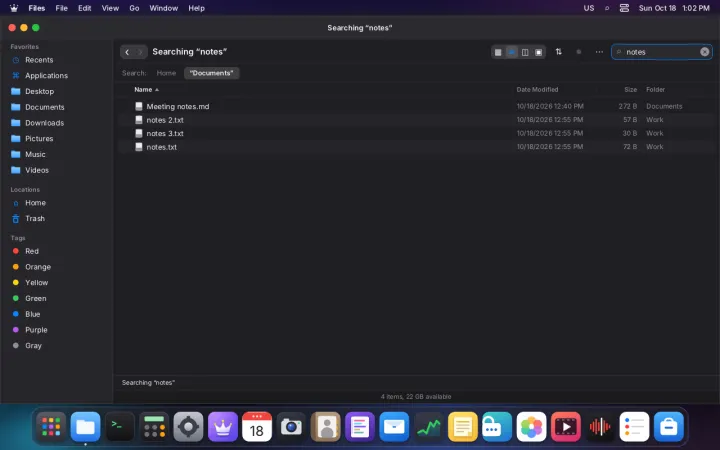Switch to column view
The height and width of the screenshot is (450, 720).
[525, 52]
